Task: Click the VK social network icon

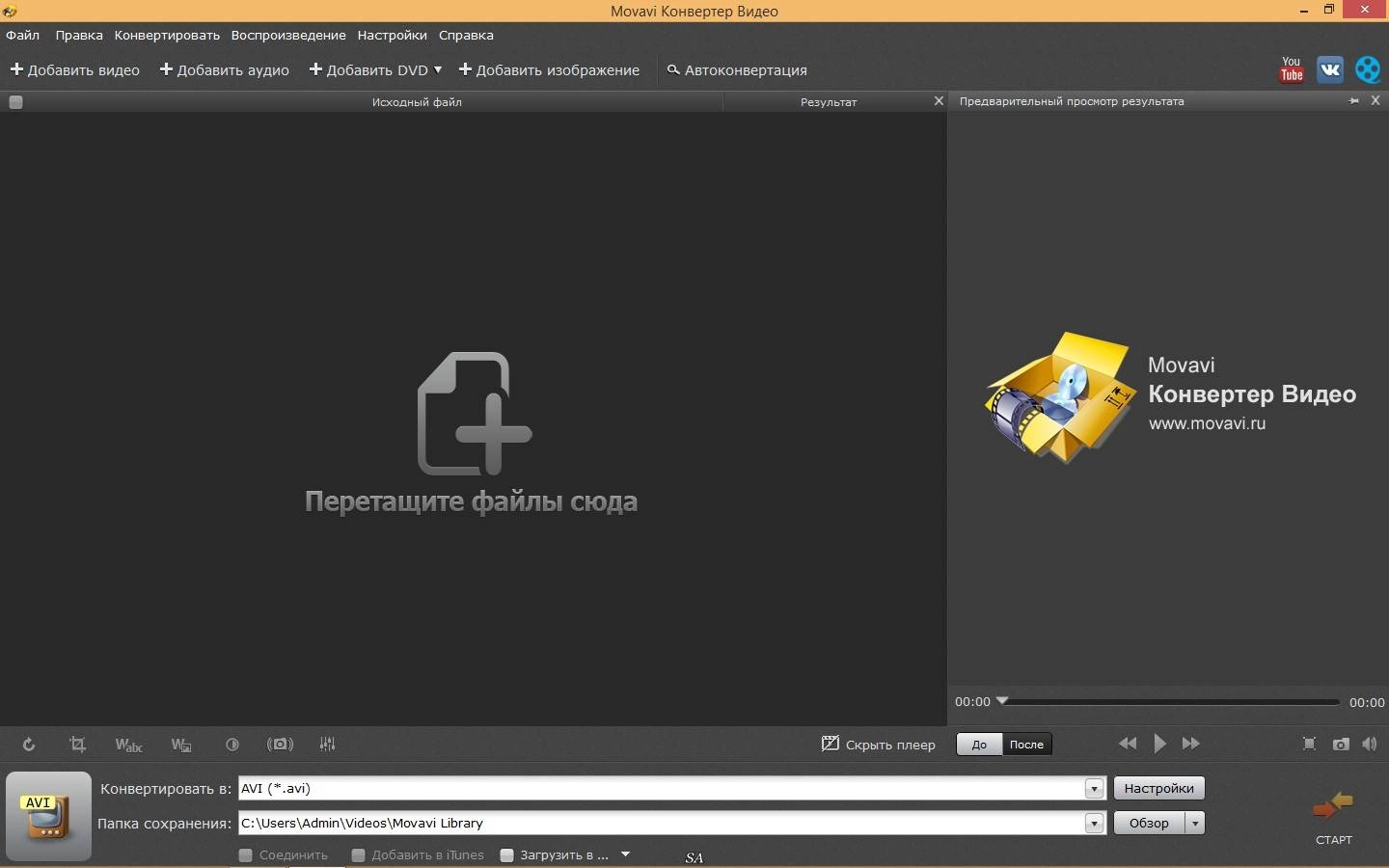Action: pyautogui.click(x=1330, y=69)
